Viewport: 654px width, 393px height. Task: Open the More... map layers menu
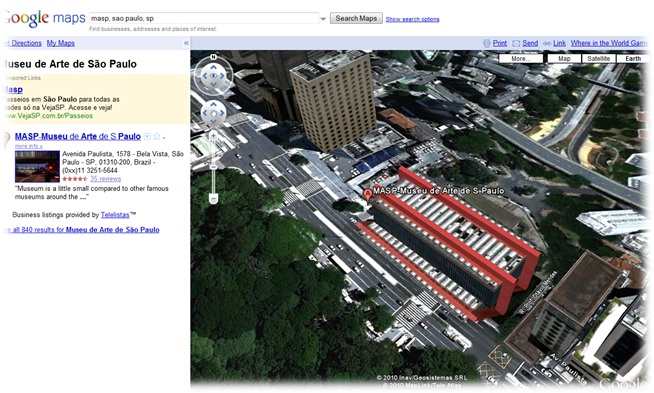pos(521,58)
